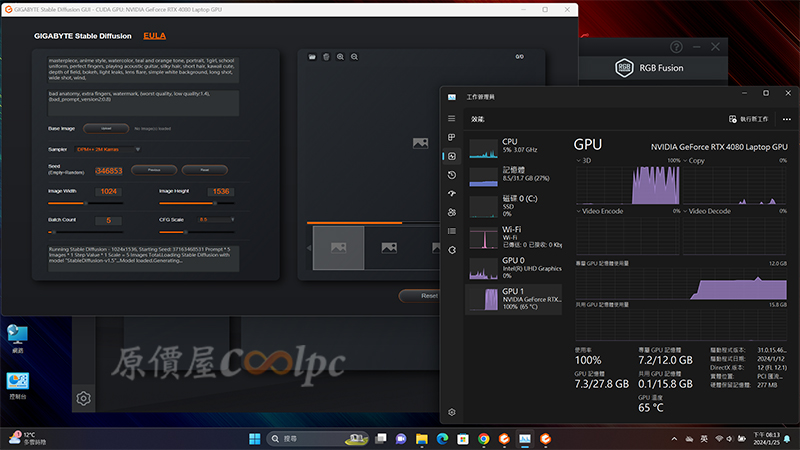The image size is (800, 450).
Task: Open Task Manager hamburger navigation menu
Action: tap(452, 118)
